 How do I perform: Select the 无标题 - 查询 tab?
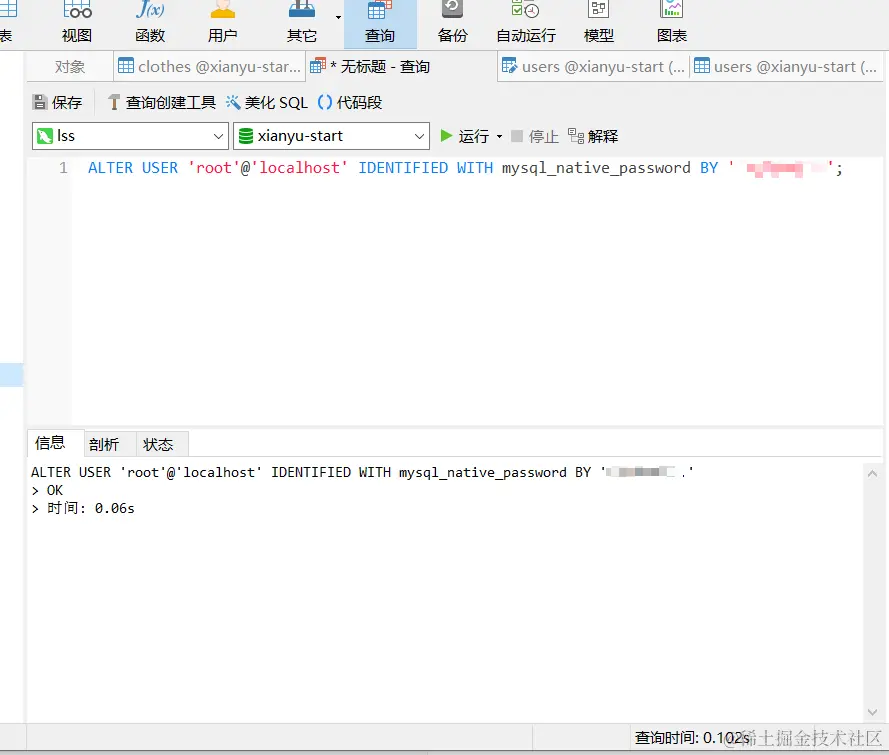(x=401, y=67)
